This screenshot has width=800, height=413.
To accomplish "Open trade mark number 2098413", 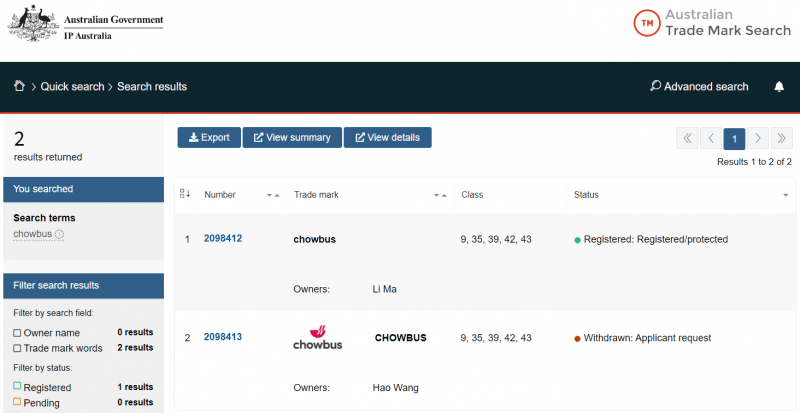I will [223, 337].
